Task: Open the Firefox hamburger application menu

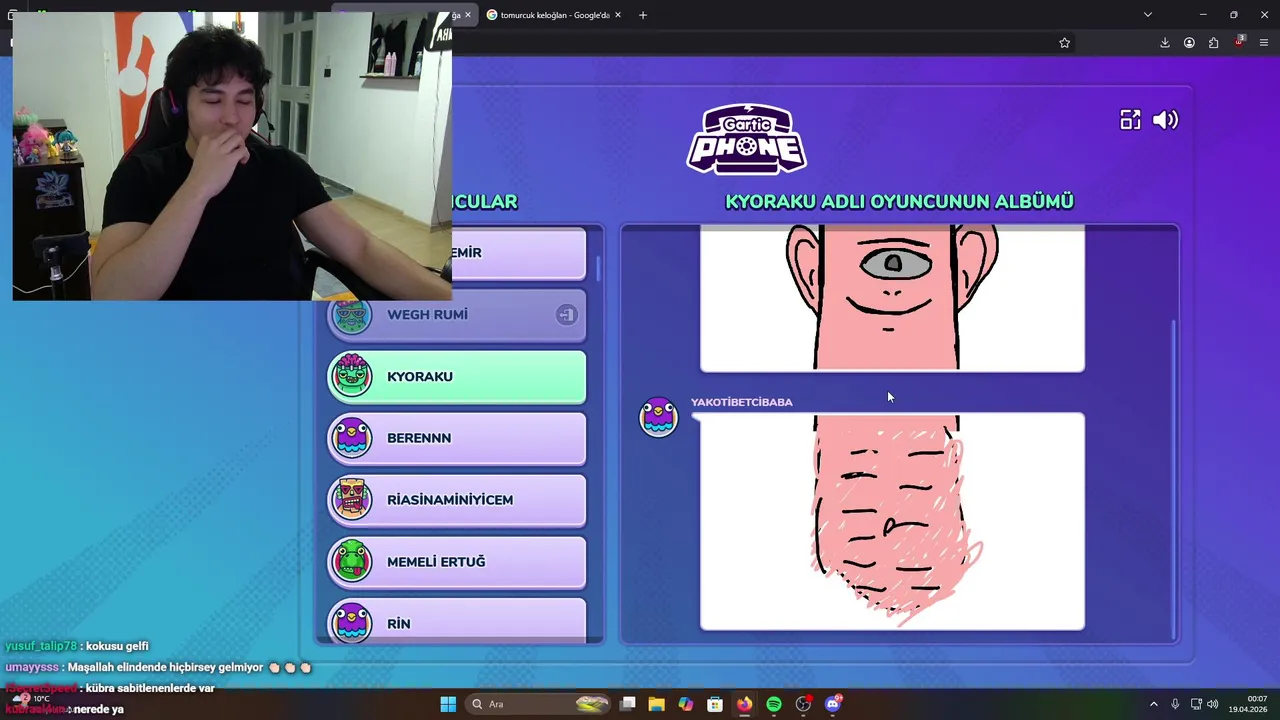Action: 1264,43
